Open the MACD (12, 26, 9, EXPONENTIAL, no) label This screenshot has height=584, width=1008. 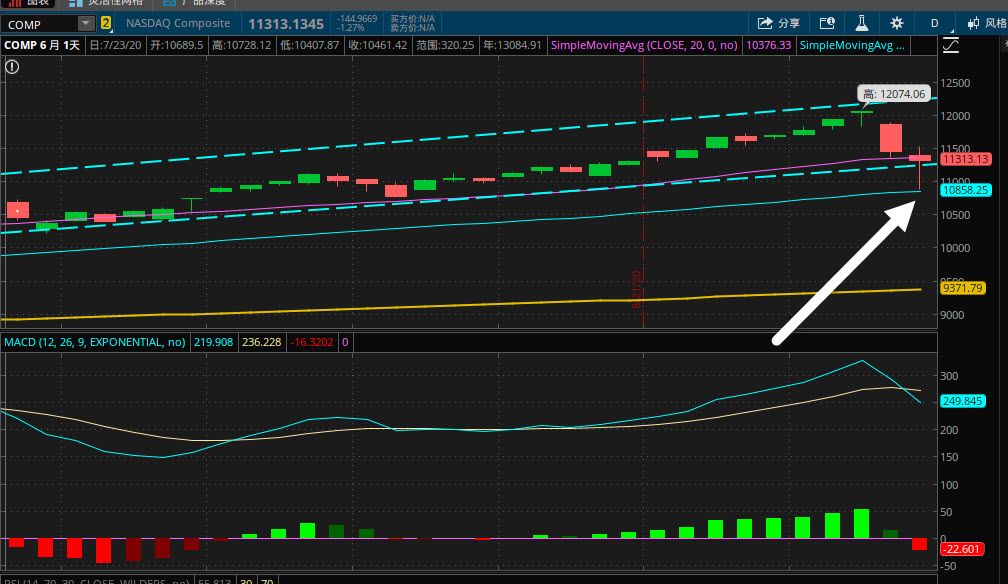pyautogui.click(x=94, y=342)
